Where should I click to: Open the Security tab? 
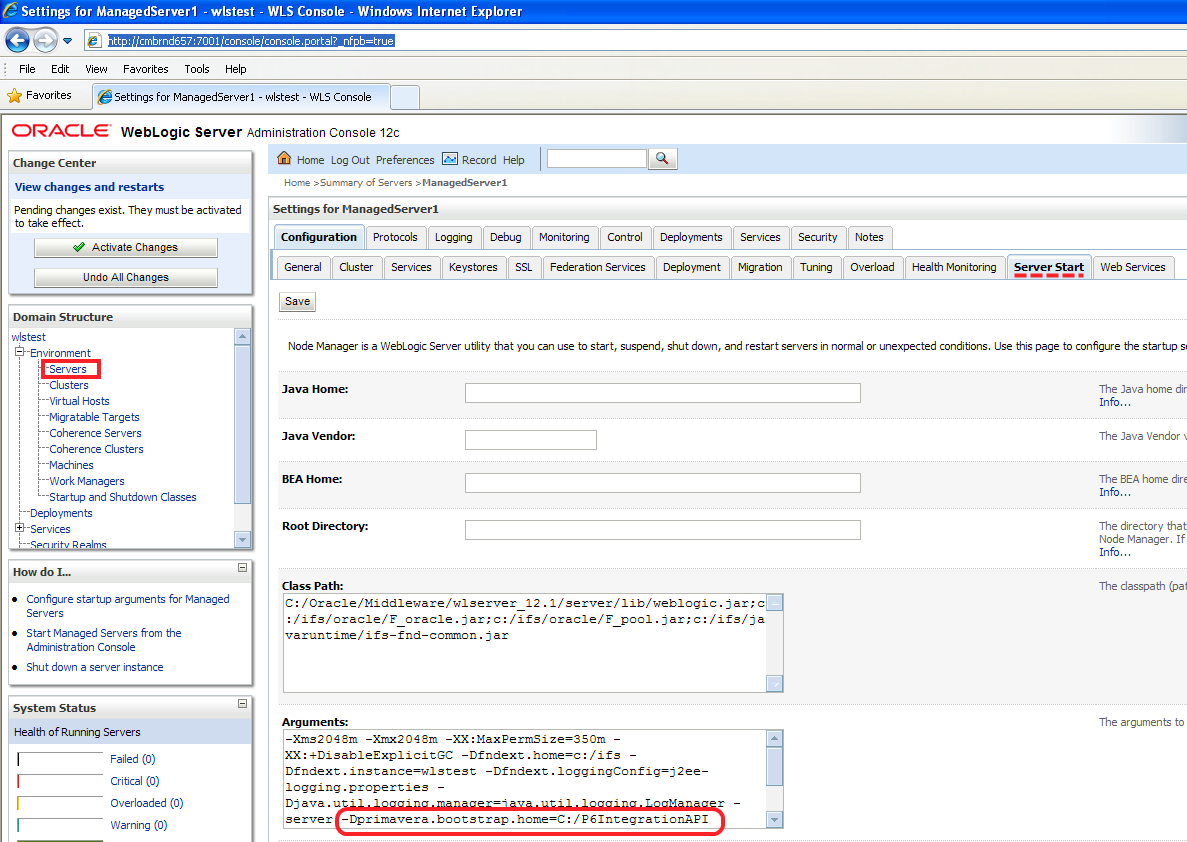pos(818,237)
